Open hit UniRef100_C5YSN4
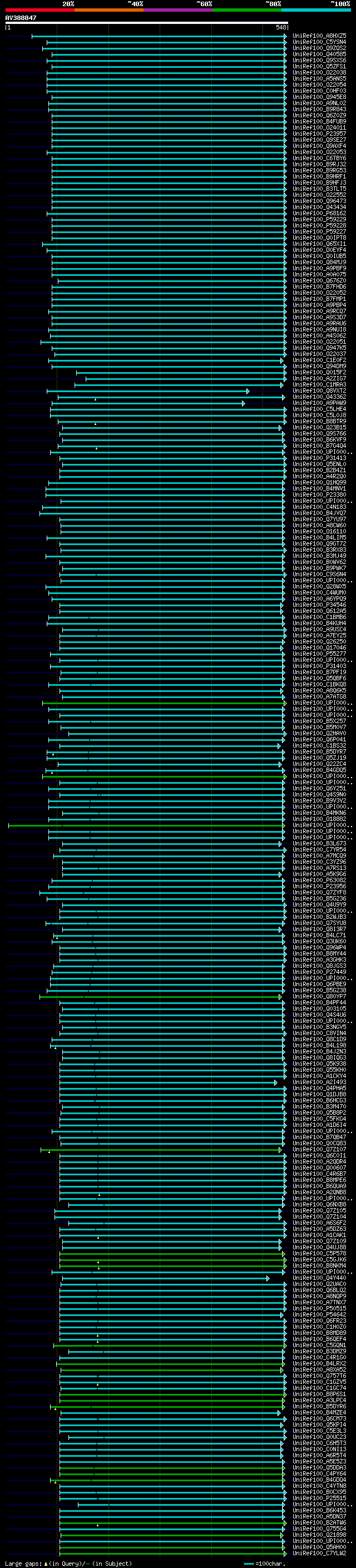Image resolution: width=356 pixels, height=1568 pixels. (x=319, y=42)
